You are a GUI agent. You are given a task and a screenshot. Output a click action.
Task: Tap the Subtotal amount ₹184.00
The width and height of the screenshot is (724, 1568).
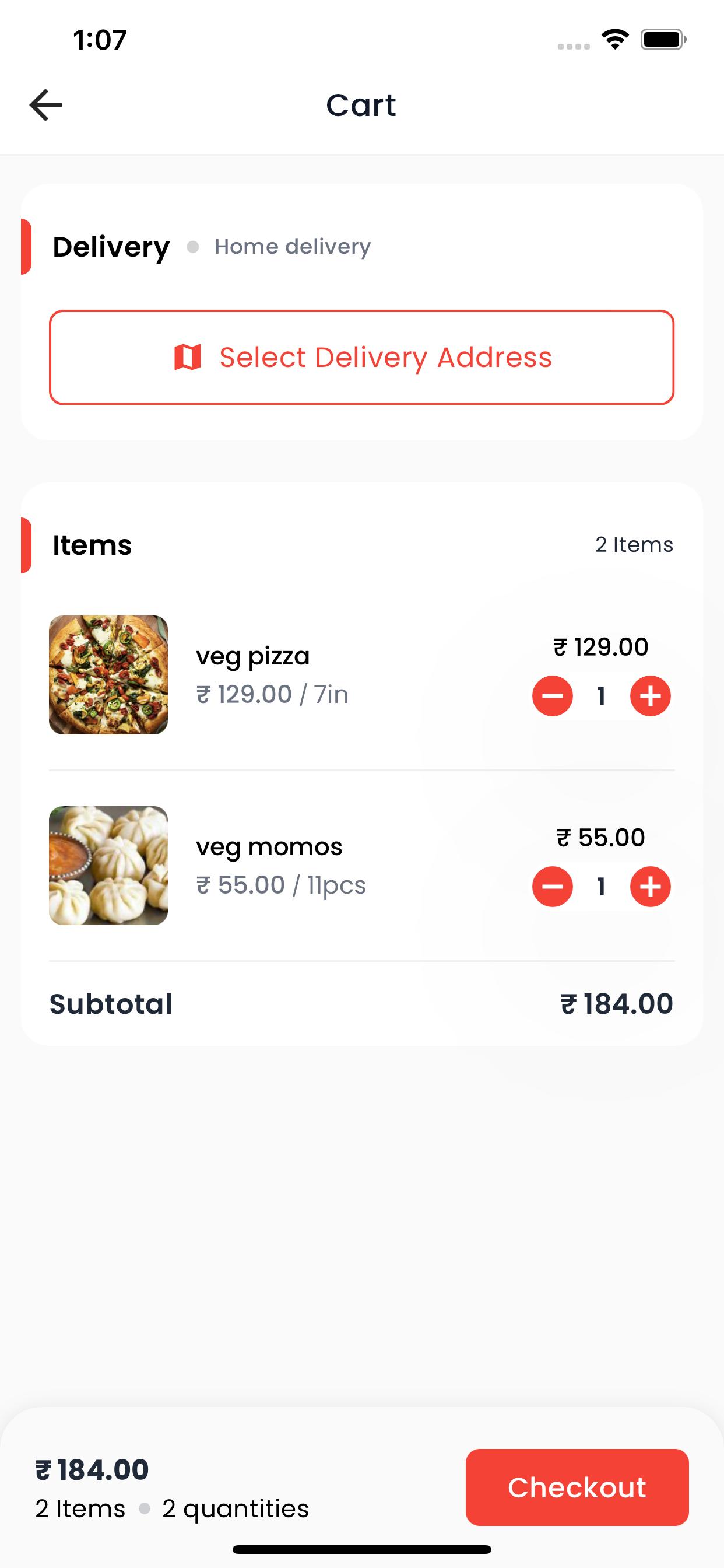[617, 1004]
